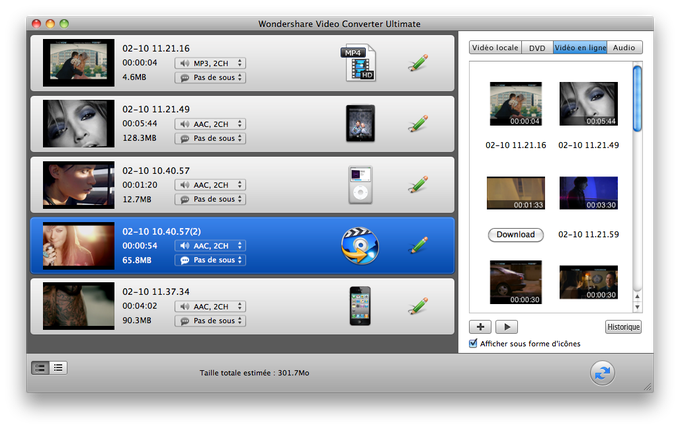Uncheck Afficher sous forme d'icônes

473,343
